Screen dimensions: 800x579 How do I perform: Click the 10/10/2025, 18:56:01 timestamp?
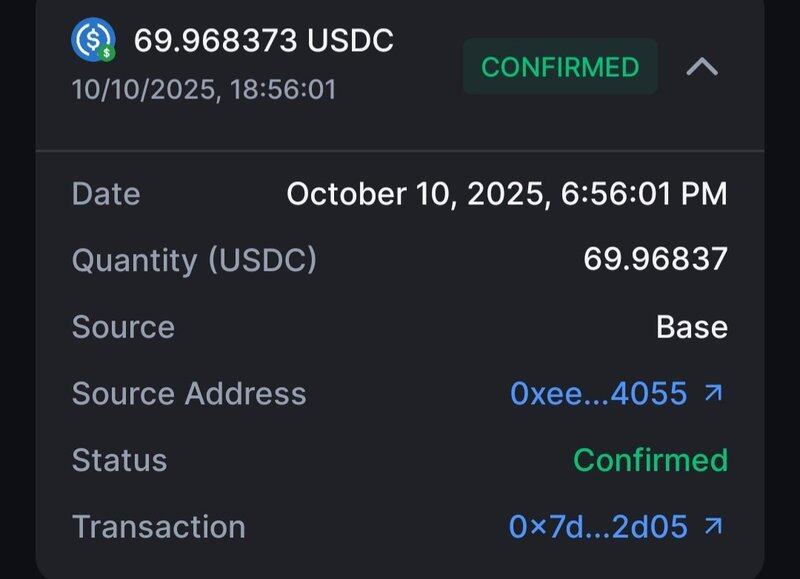[204, 89]
